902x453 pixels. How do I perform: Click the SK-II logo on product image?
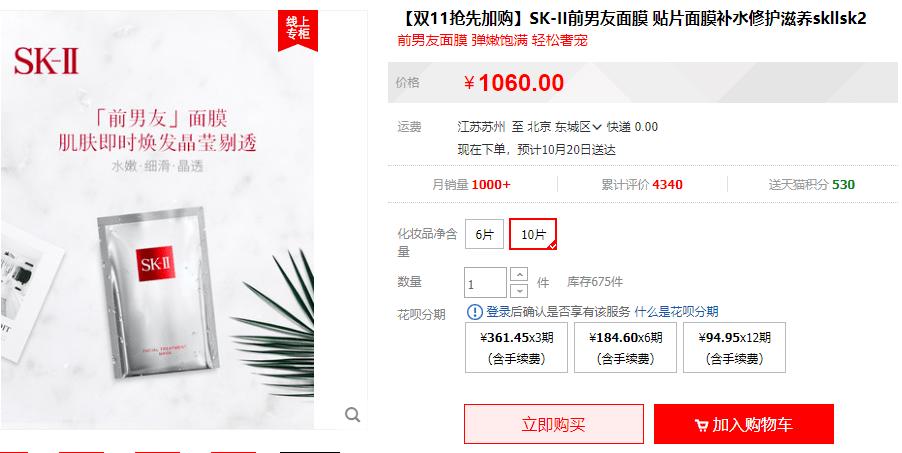(46, 61)
